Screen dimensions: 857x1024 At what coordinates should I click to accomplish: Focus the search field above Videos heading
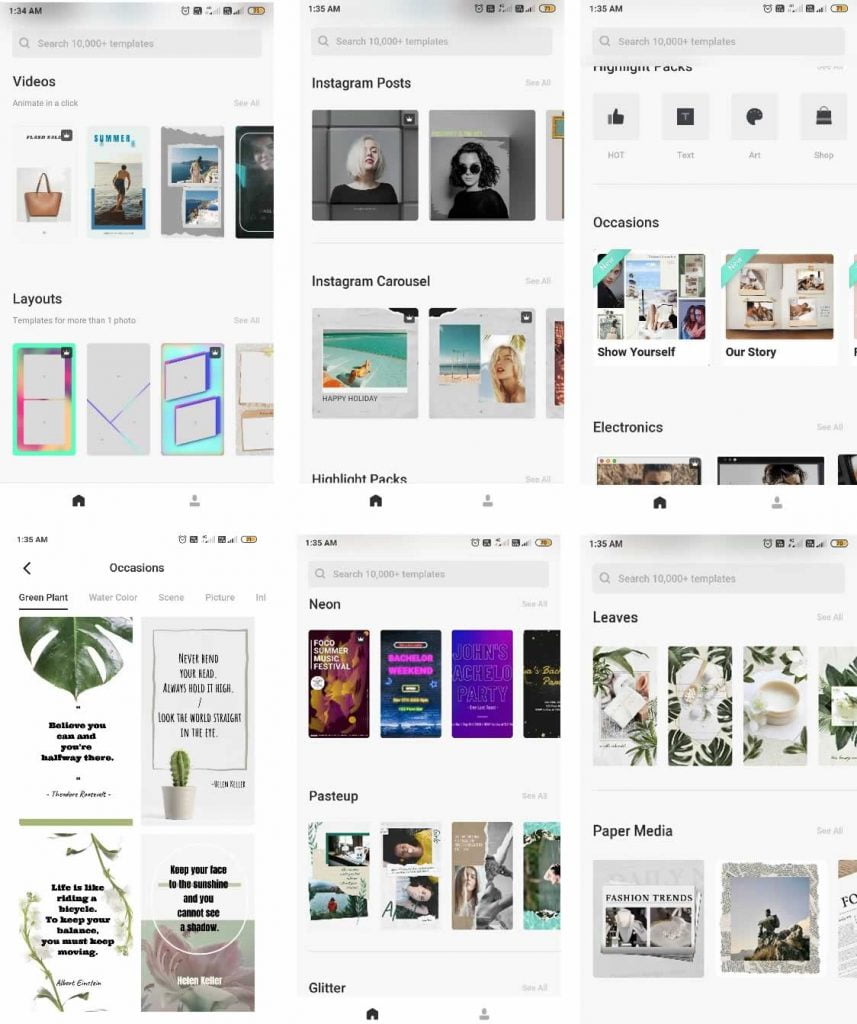click(x=137, y=43)
